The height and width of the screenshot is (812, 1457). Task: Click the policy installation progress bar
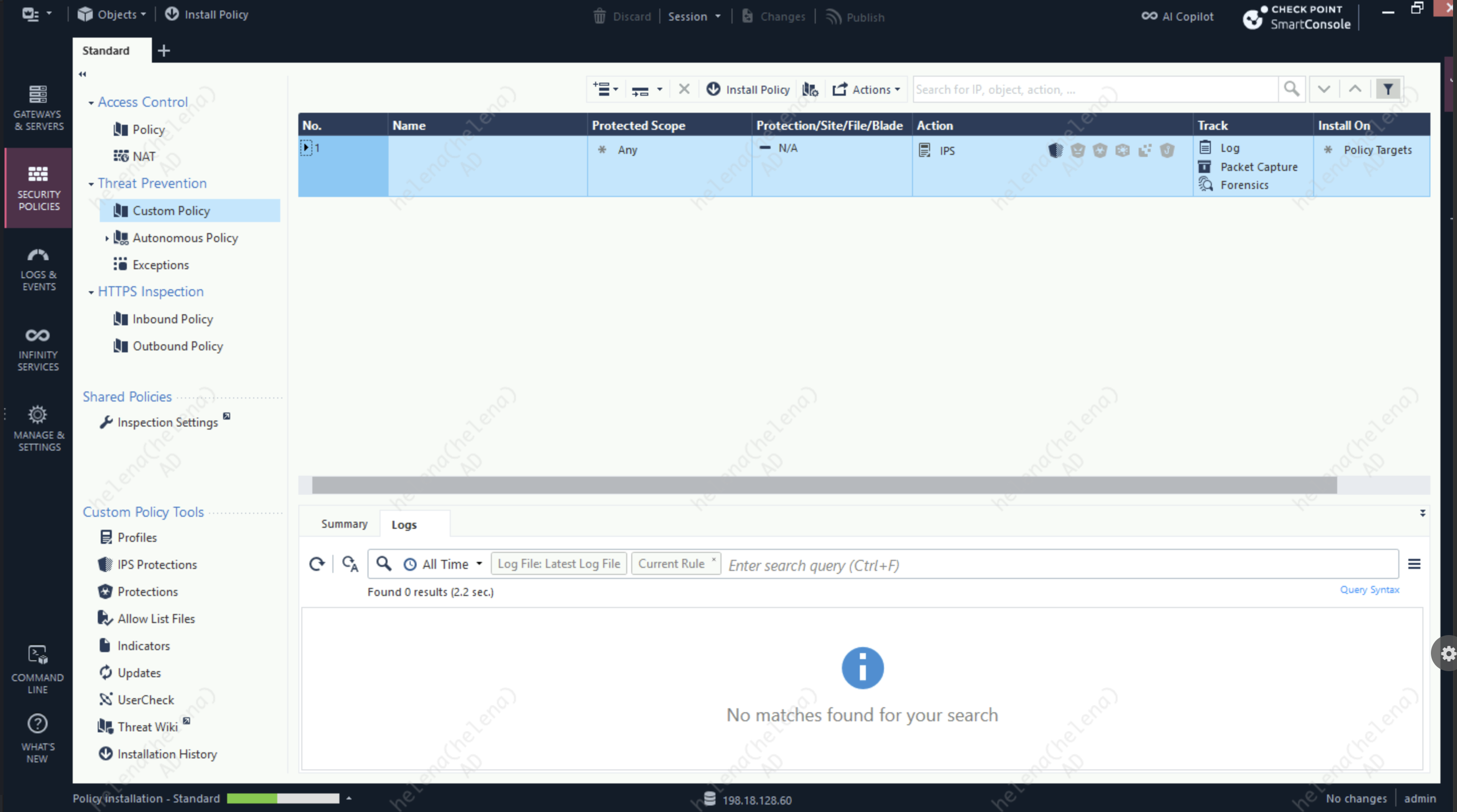(283, 798)
